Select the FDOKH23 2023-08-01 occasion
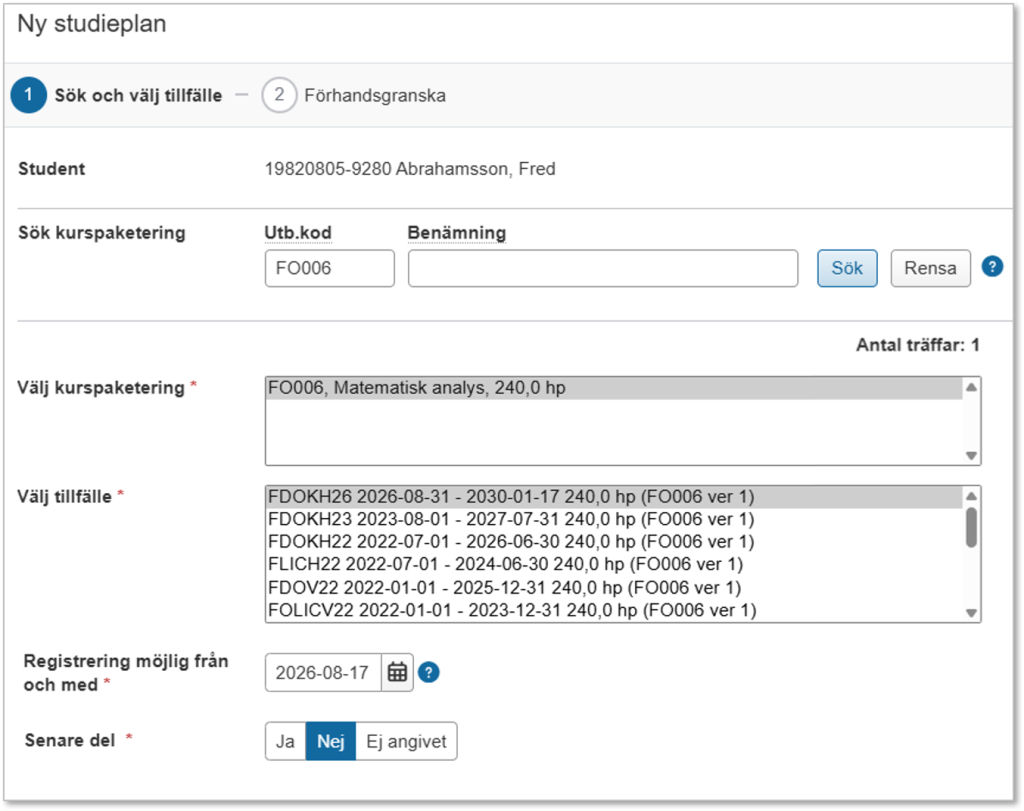 click(614, 519)
